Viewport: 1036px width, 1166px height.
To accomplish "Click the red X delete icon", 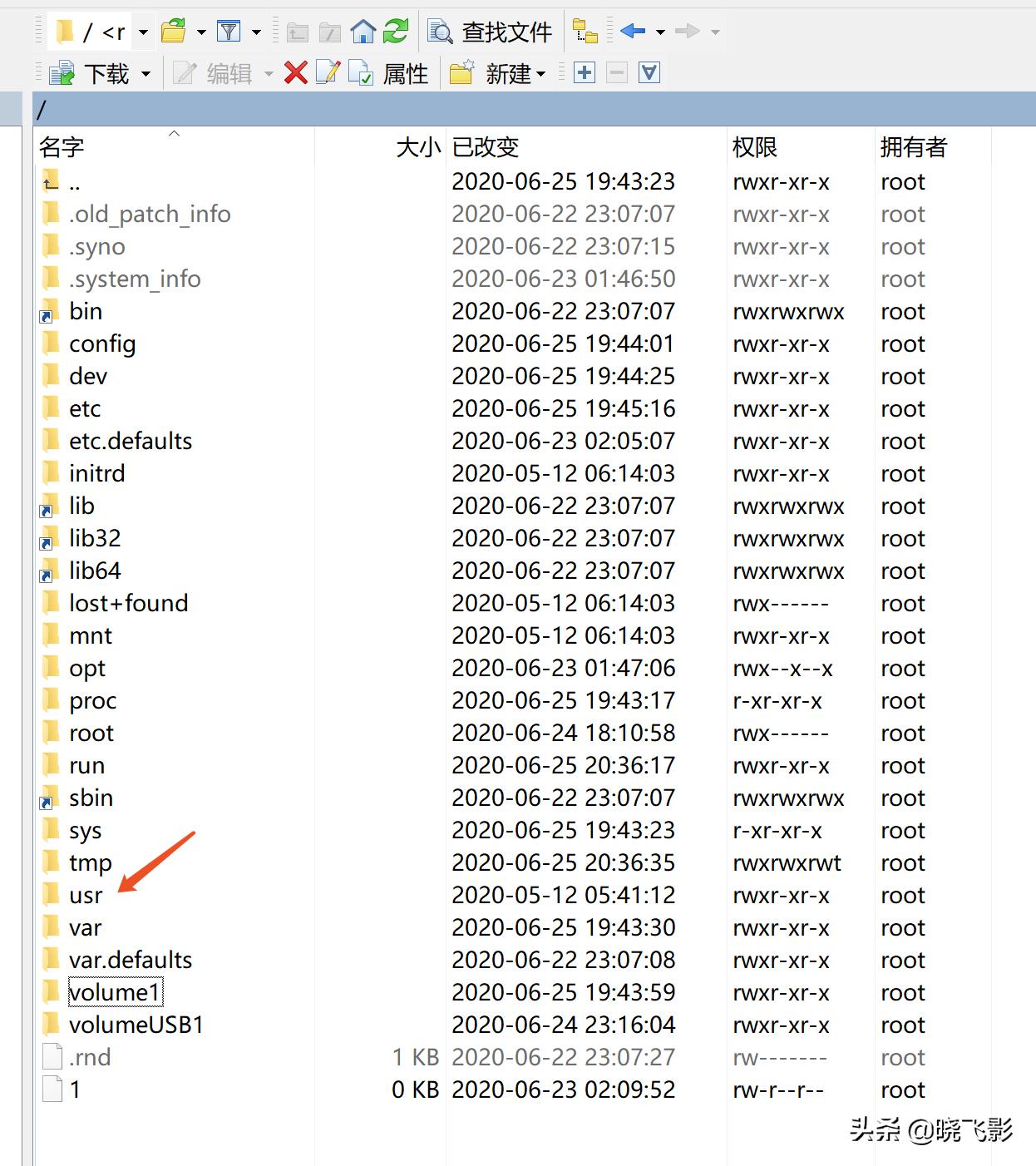I will tap(296, 73).
